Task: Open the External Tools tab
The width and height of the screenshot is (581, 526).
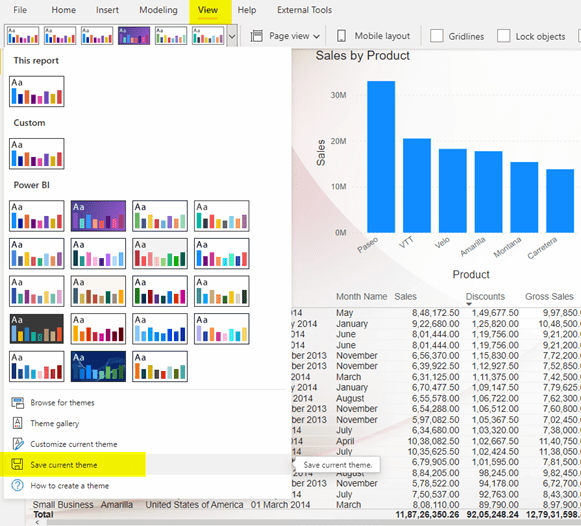Action: (x=304, y=10)
